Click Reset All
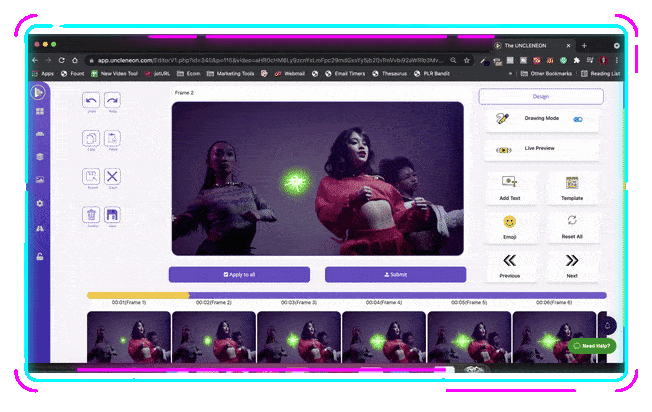 point(572,227)
